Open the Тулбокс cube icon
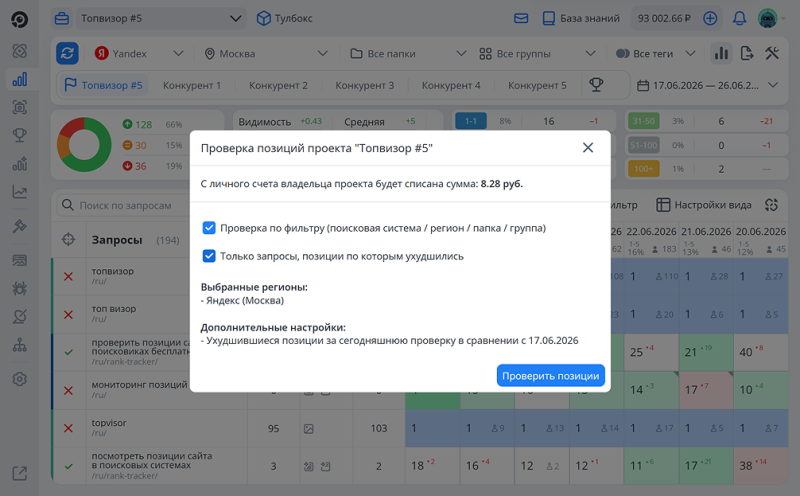 (x=263, y=18)
